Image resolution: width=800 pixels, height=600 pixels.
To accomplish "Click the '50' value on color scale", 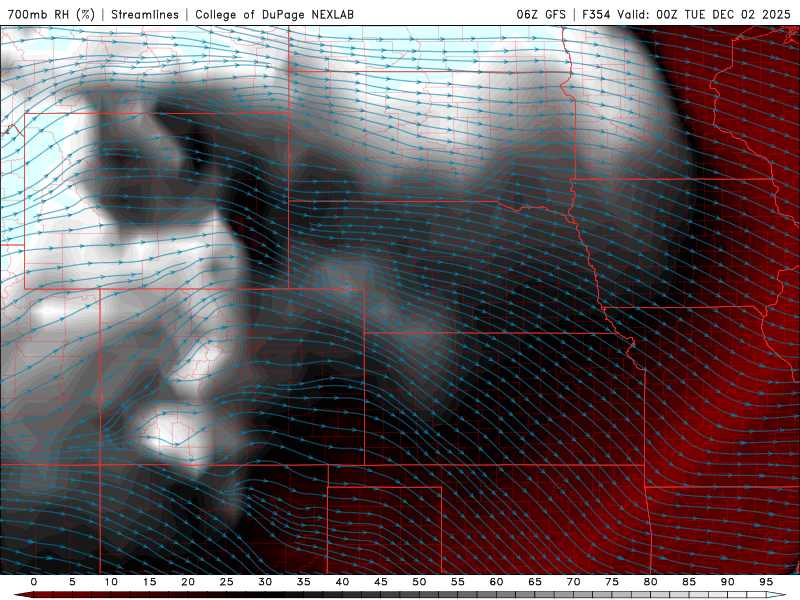I will [419, 582].
